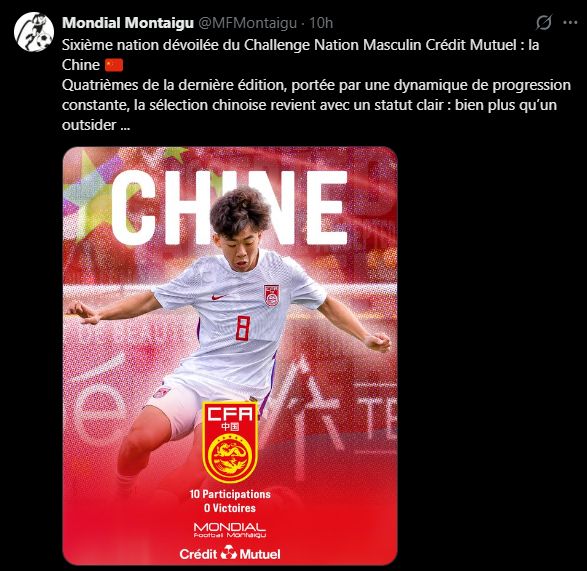Click the tweet text starting Sixième nation
Viewport: 587px width, 571px height.
316,85
